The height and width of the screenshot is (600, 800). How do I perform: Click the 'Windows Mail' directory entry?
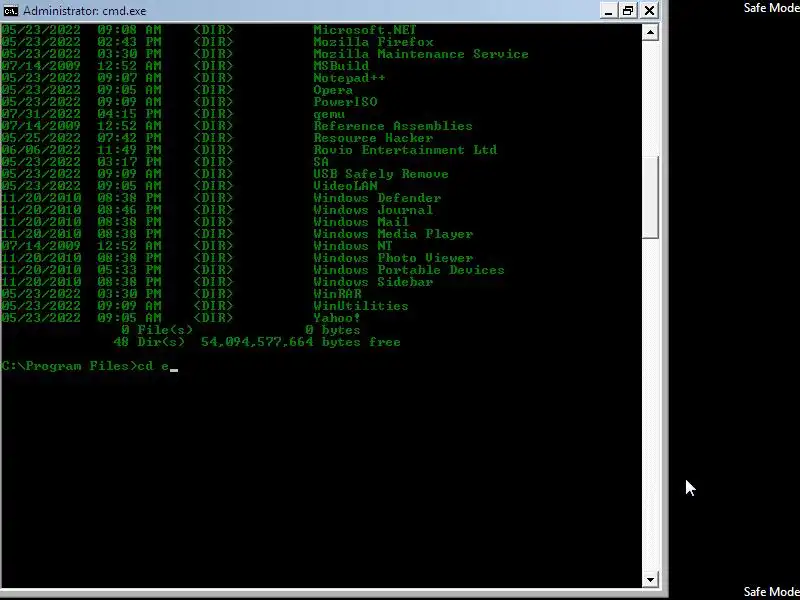[x=361, y=222]
